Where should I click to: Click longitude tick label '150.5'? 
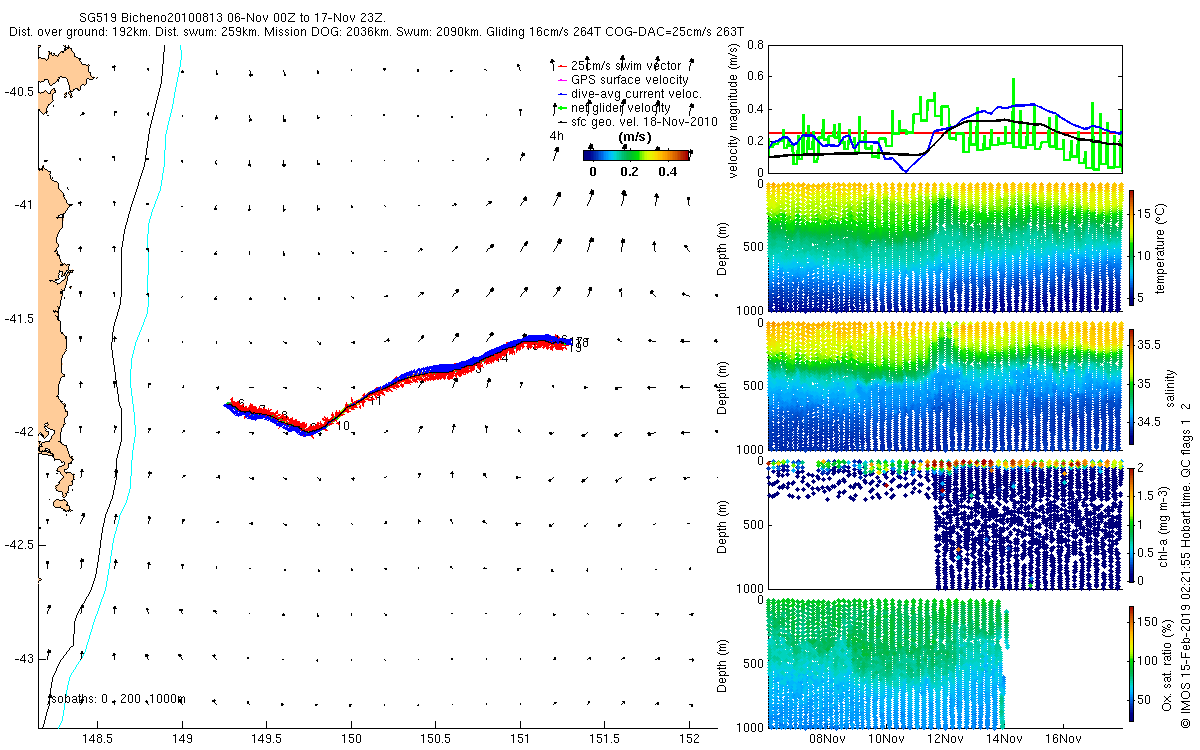coord(435,739)
